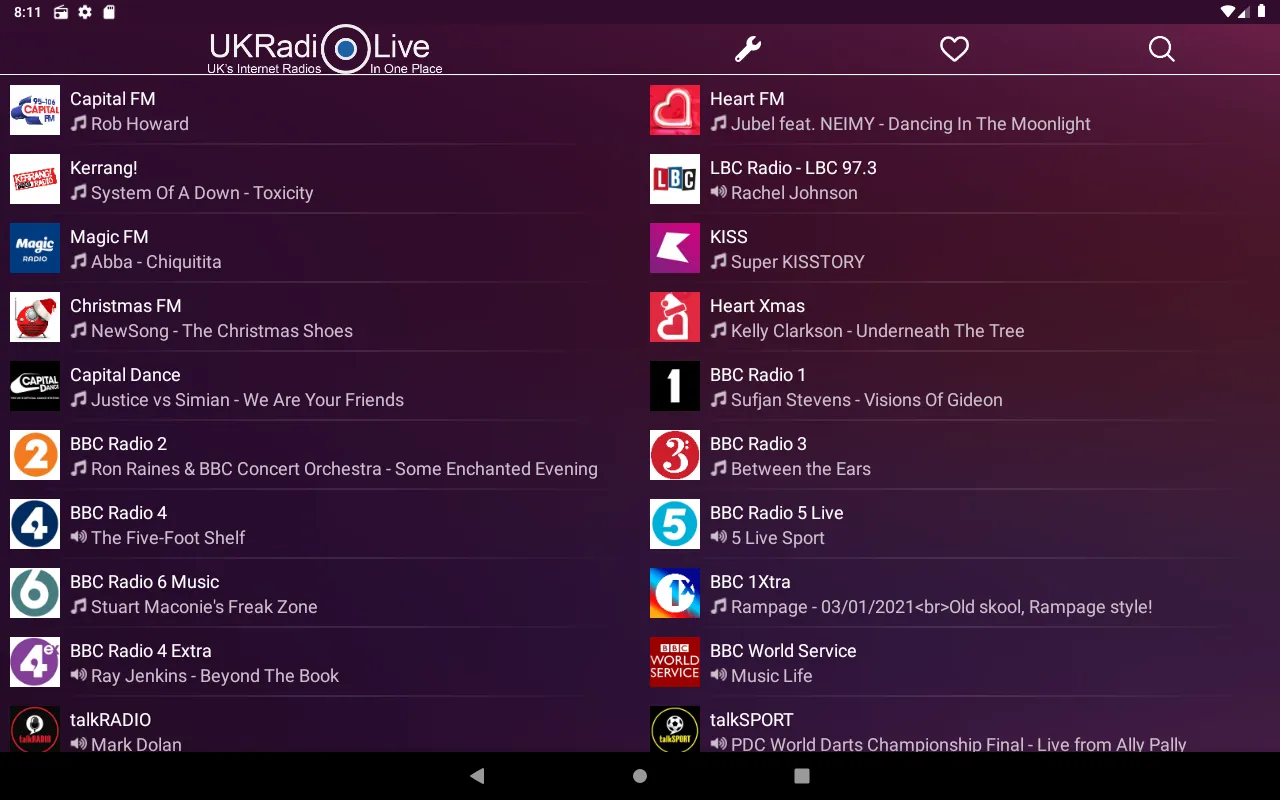Screen dimensions: 1280x800
Task: Tap 'The Five-Foot Shelf' programme text
Action: [x=168, y=538]
